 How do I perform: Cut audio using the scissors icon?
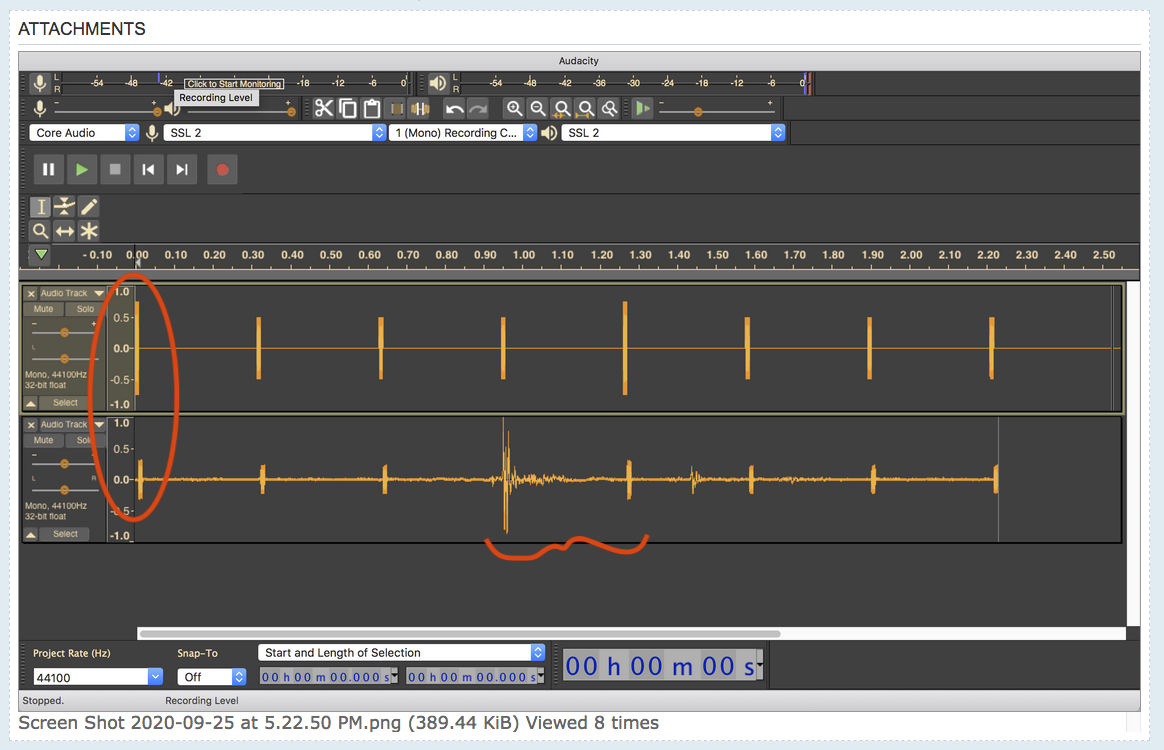[324, 107]
